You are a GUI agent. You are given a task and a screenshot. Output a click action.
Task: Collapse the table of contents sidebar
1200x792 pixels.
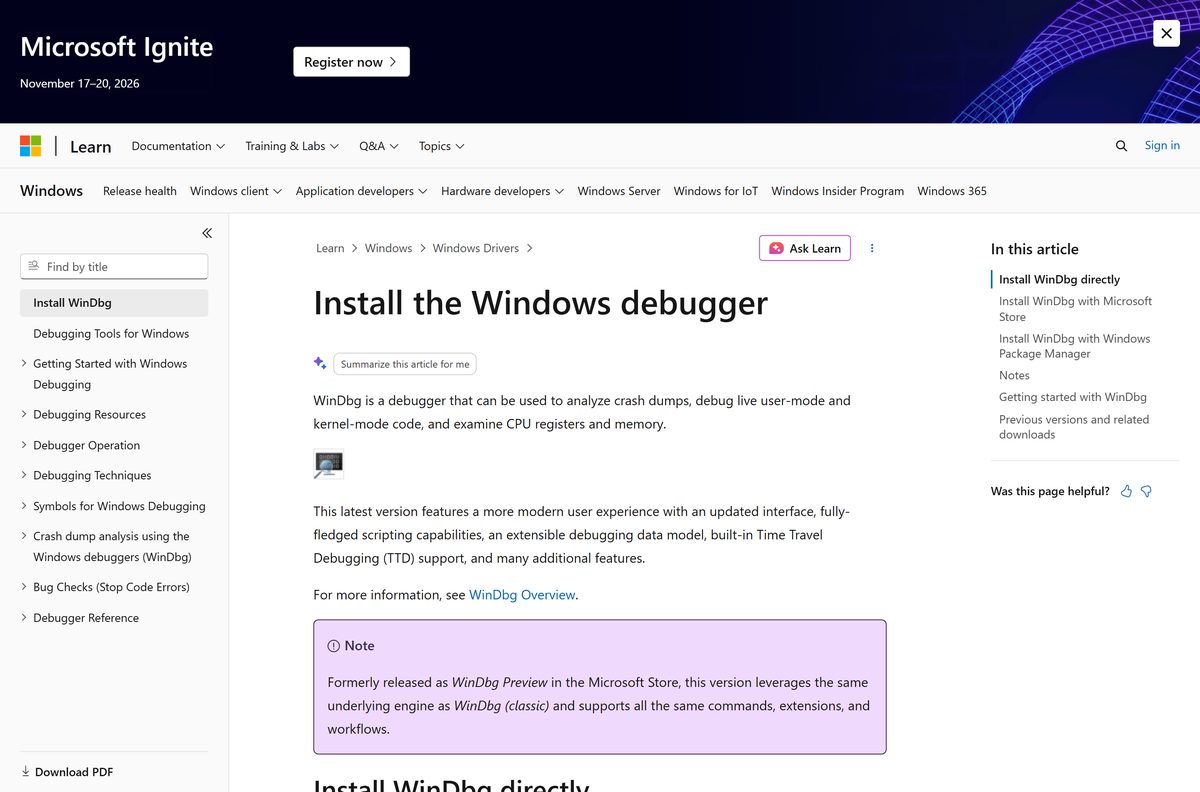pyautogui.click(x=207, y=233)
